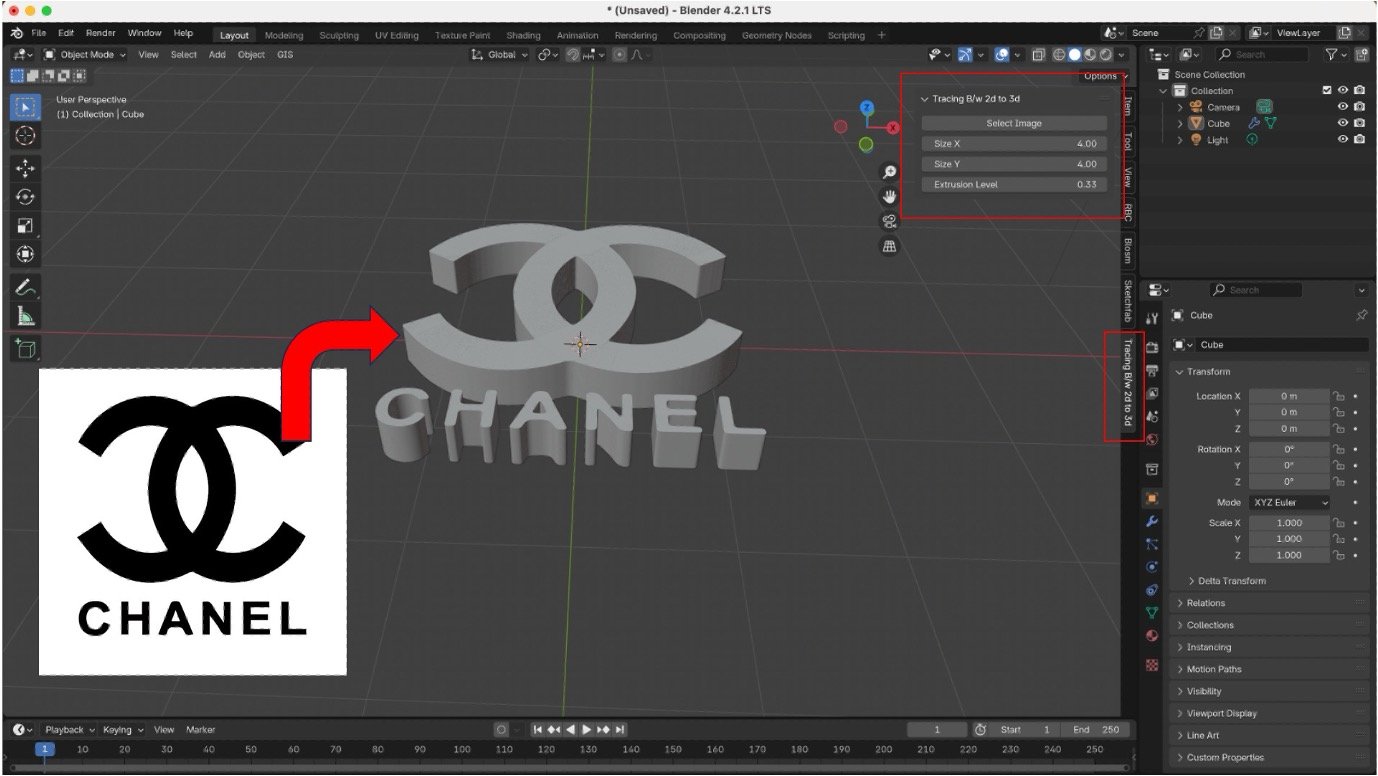This screenshot has width=1378, height=776.
Task: Switch to the Modeling workspace tab
Action: (x=284, y=35)
